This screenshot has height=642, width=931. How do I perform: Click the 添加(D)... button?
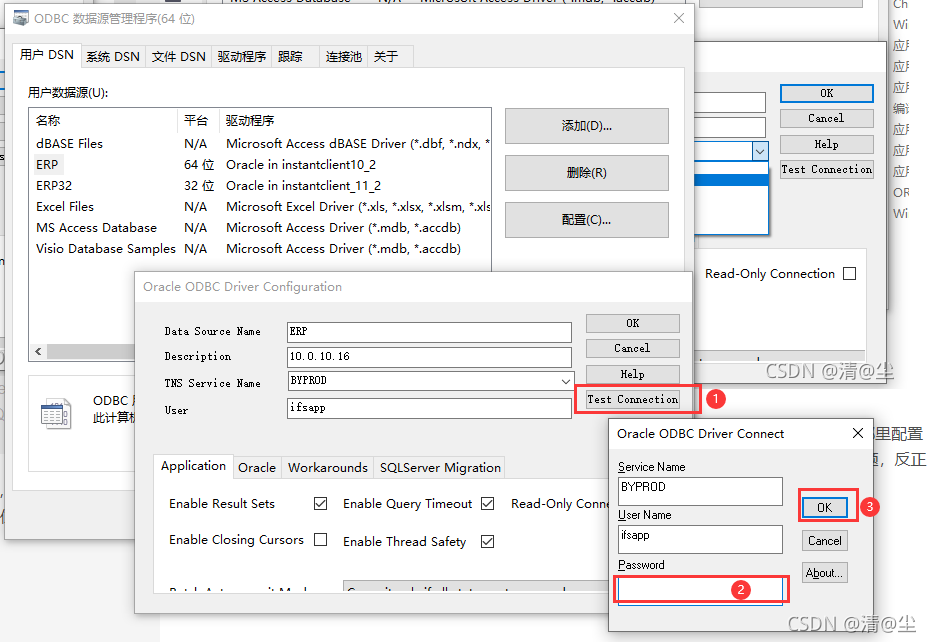point(587,126)
